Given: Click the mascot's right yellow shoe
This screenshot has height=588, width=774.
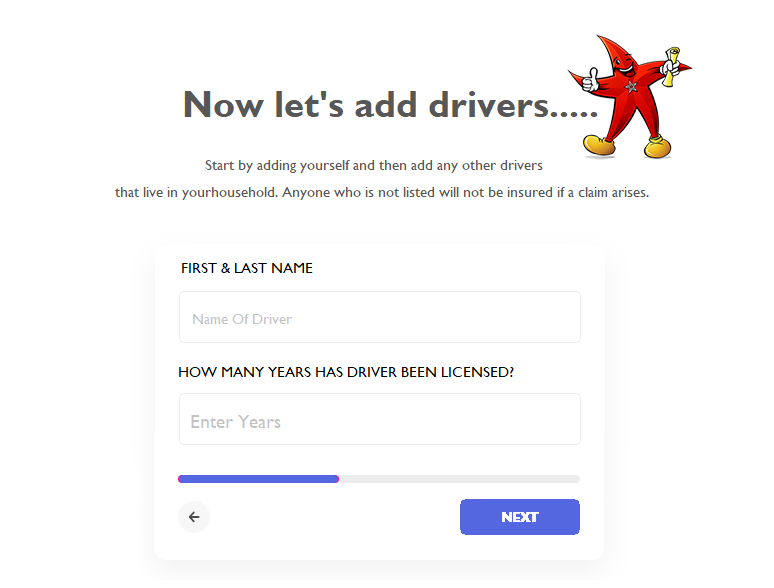Looking at the screenshot, I should pos(658,147).
